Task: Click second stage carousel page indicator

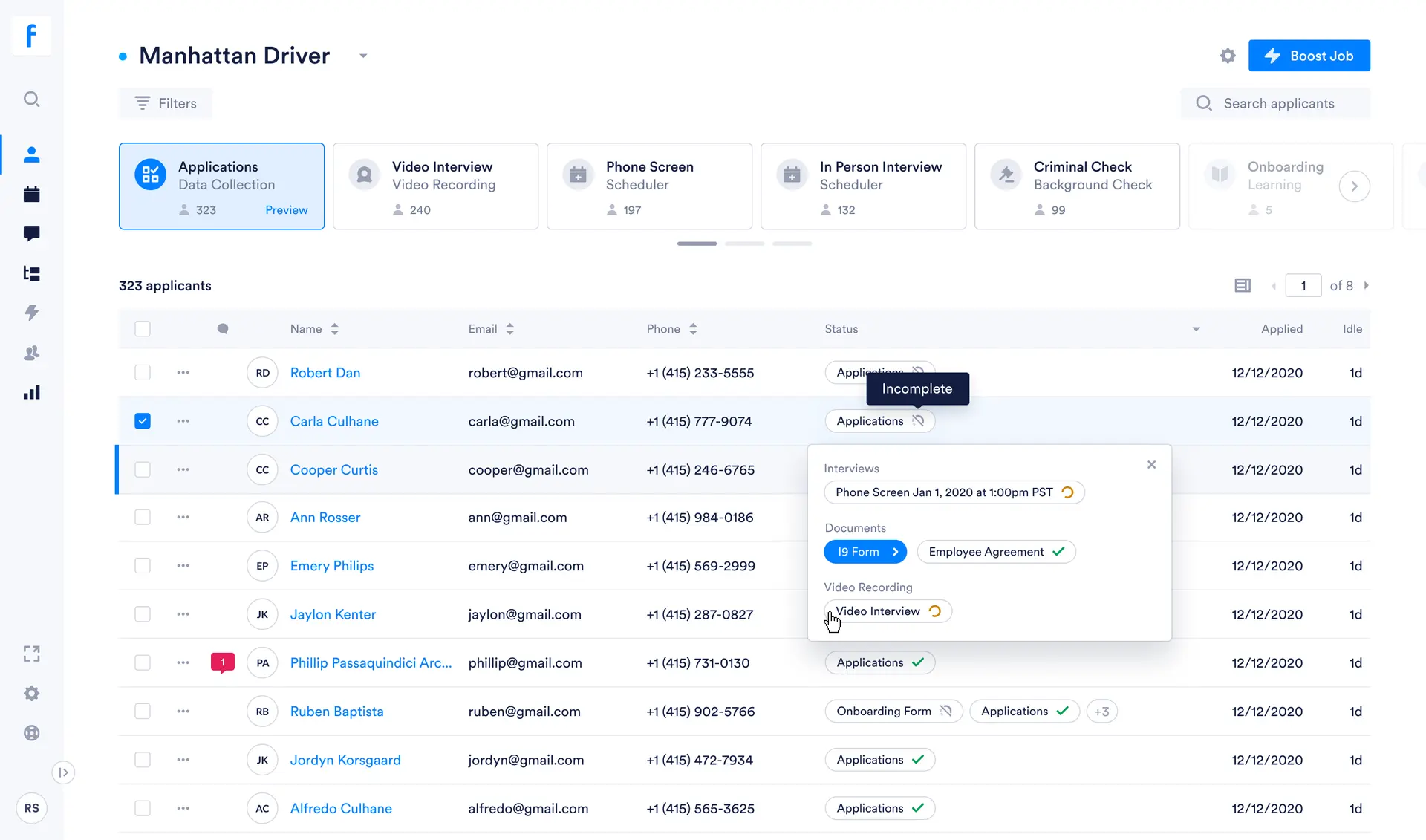Action: point(744,244)
